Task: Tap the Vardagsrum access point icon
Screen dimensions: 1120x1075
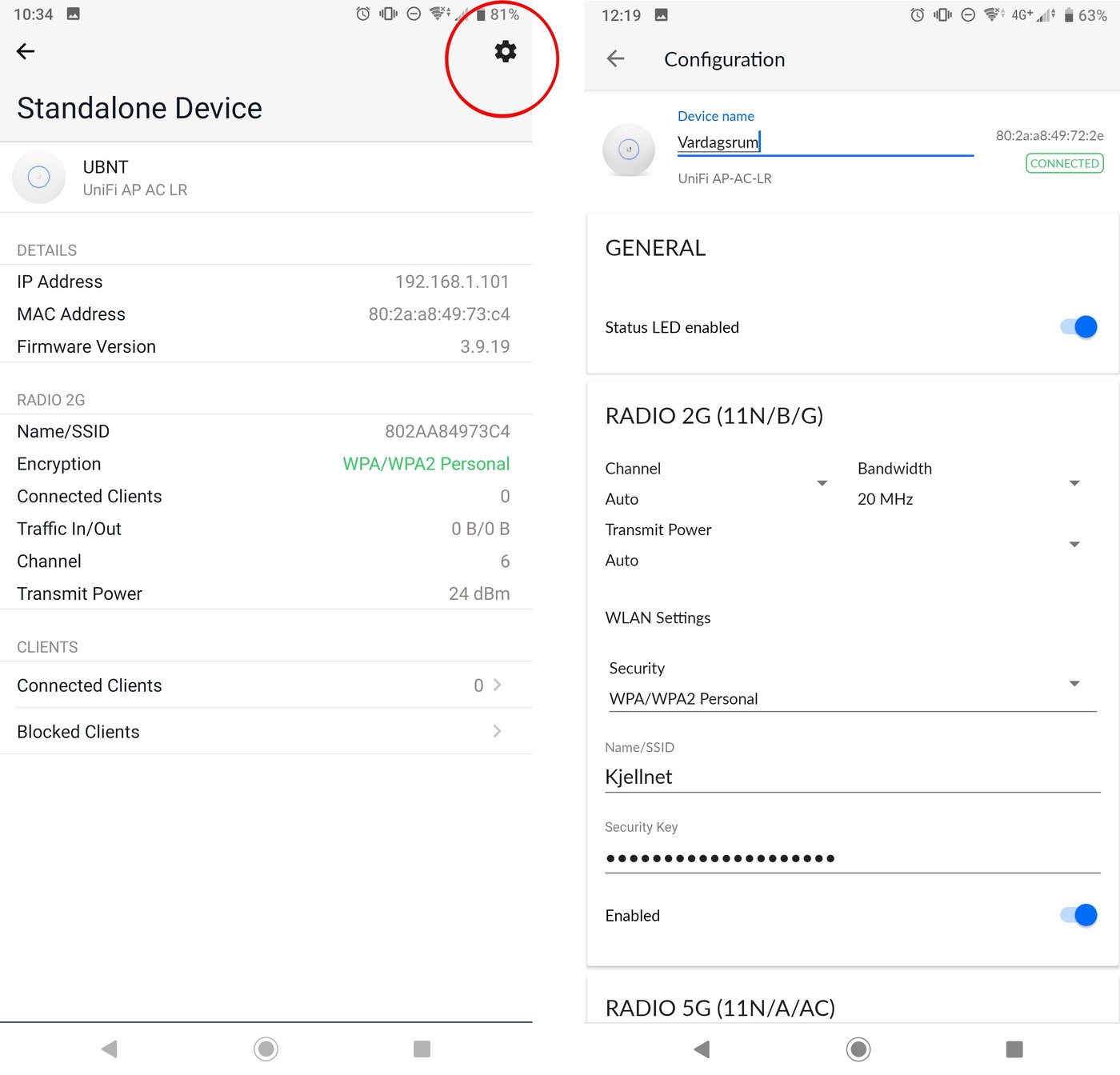Action: tap(629, 150)
